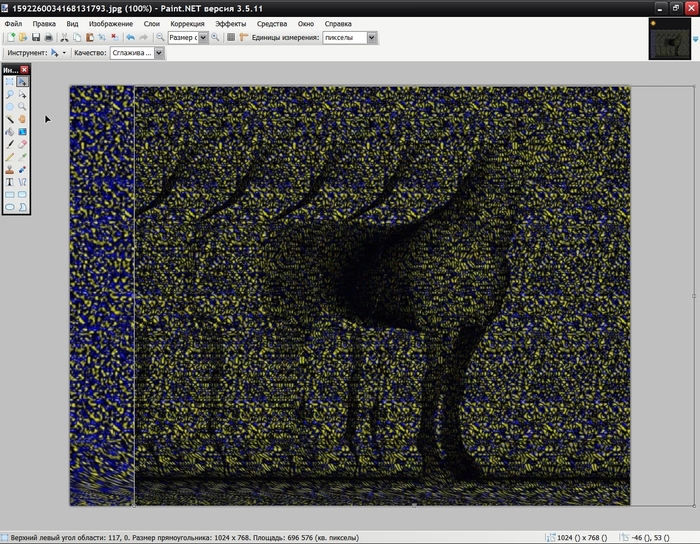Pick the Eraser tool
Screen dimensions: 700x544
coord(22,144)
